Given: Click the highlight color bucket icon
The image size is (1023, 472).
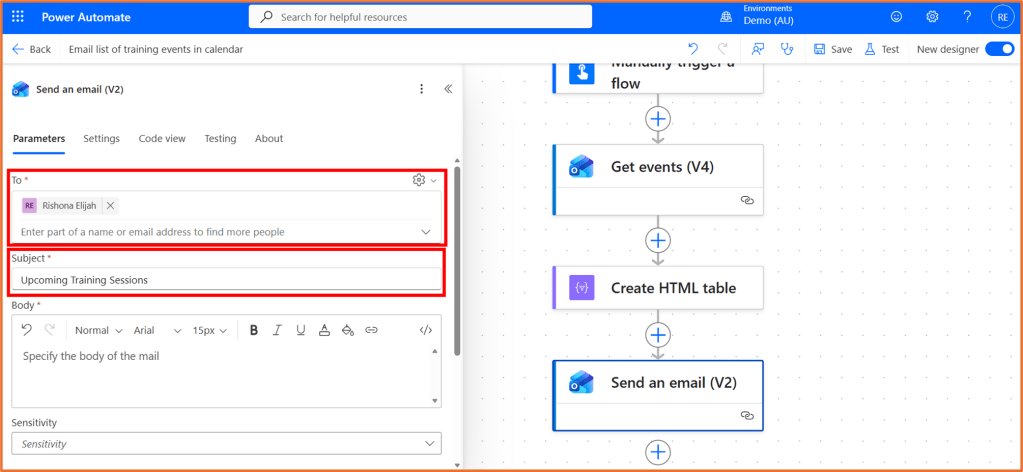Looking at the screenshot, I should (348, 330).
